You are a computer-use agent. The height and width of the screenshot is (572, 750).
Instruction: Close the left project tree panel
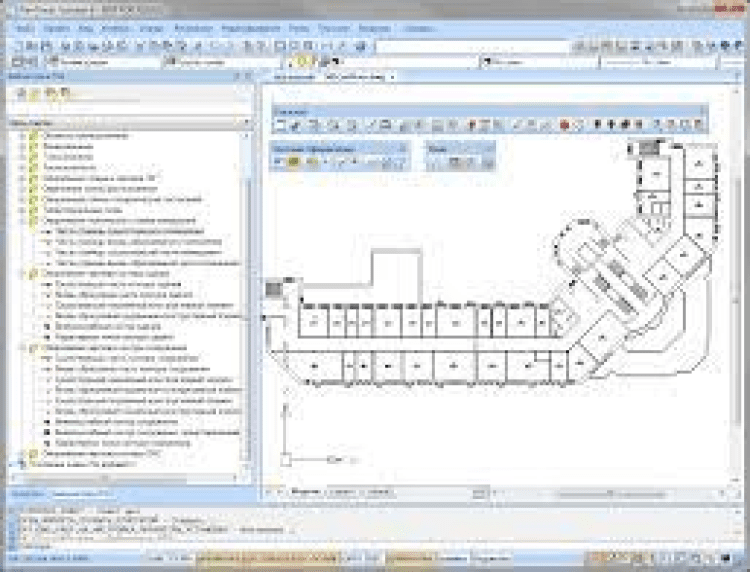(248, 76)
